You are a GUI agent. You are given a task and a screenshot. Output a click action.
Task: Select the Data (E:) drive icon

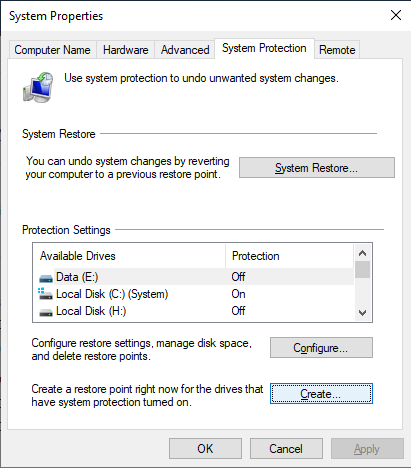[x=46, y=277]
